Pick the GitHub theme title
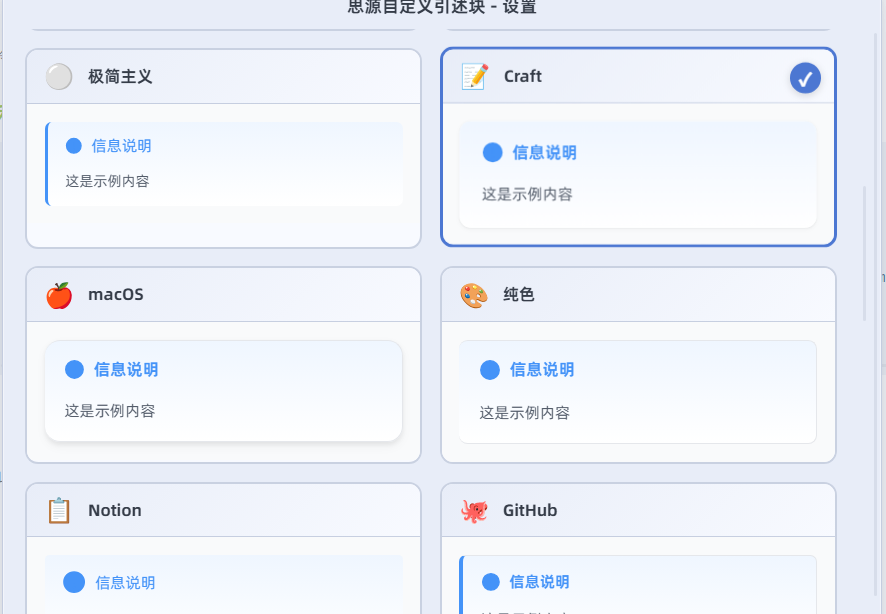This screenshot has height=614, width=886. [x=530, y=511]
